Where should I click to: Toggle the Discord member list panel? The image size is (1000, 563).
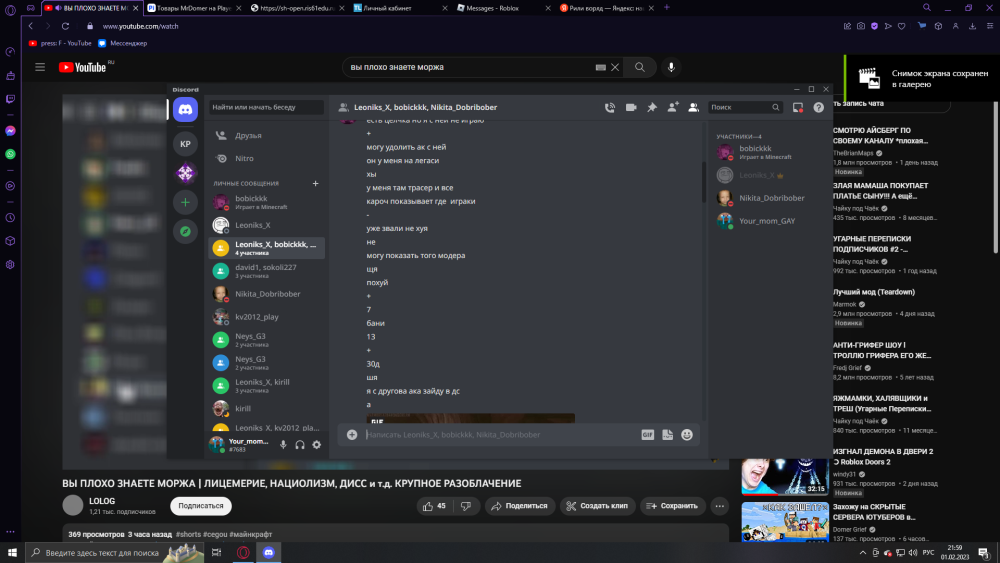(x=693, y=108)
